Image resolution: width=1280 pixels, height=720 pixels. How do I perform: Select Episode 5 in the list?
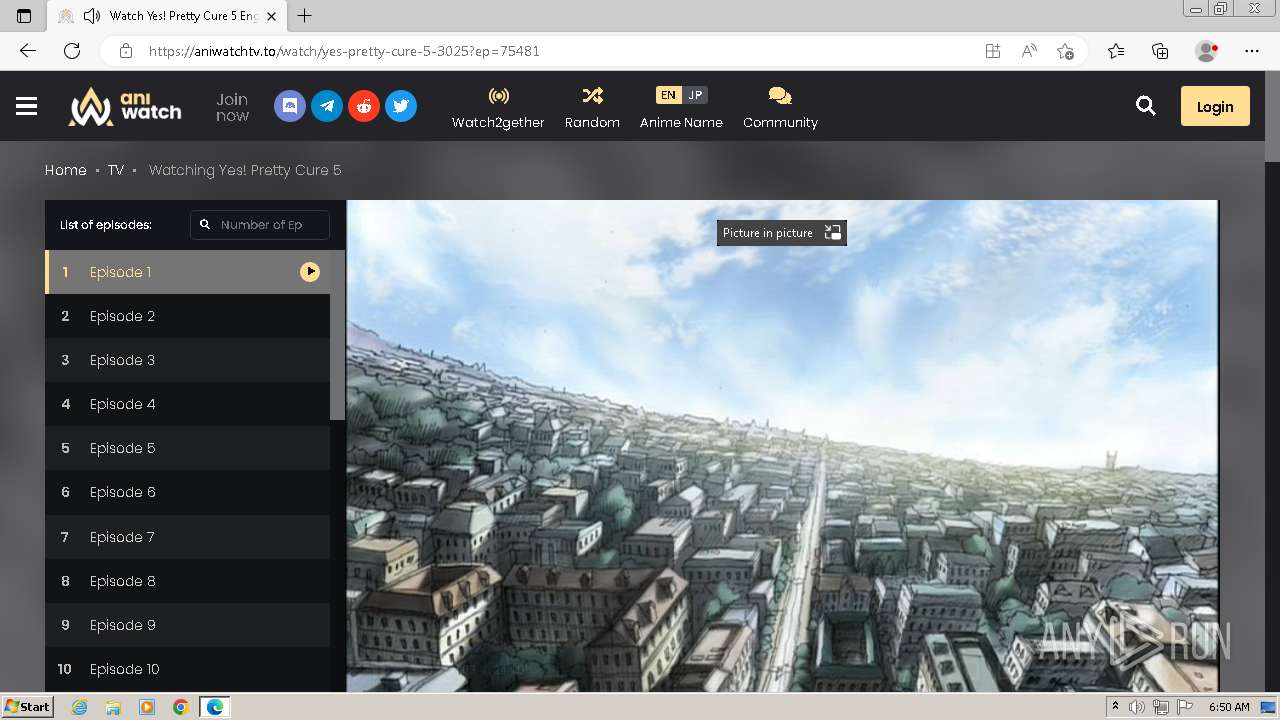pyautogui.click(x=187, y=448)
